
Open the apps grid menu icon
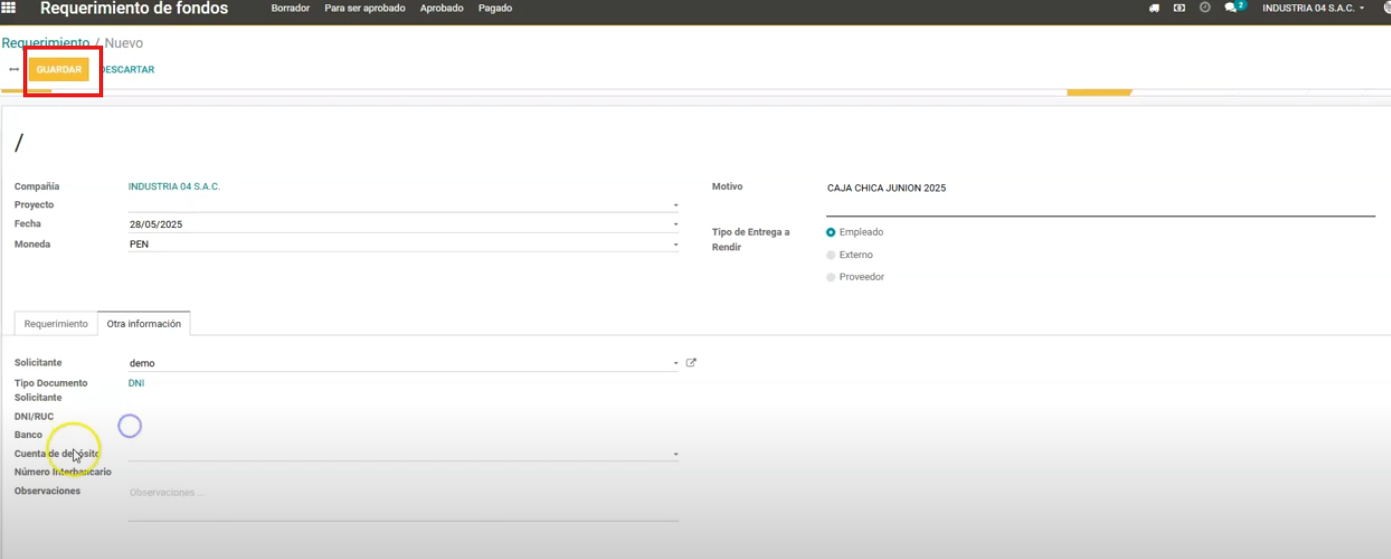[x=9, y=8]
